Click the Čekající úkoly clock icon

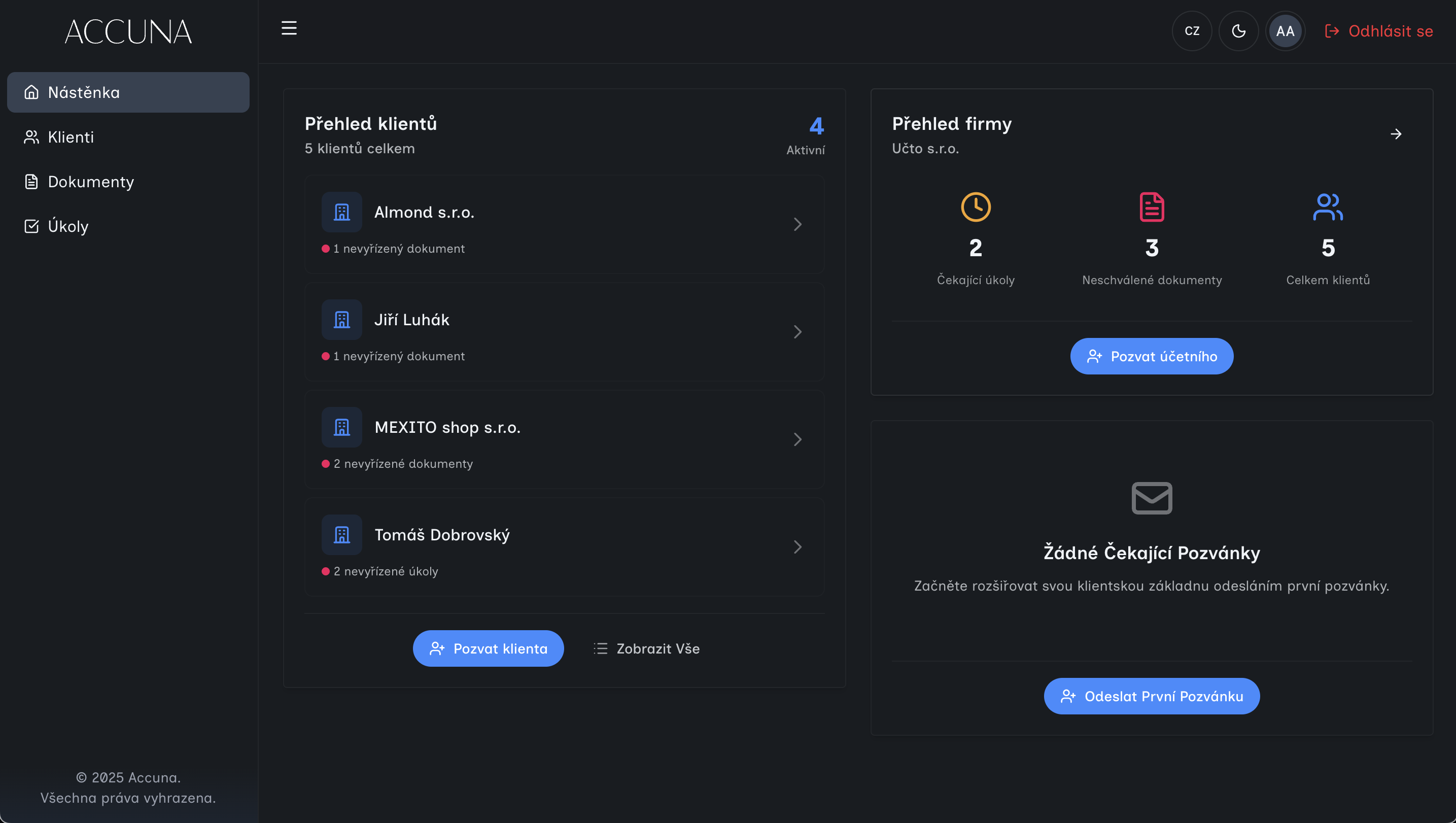(x=976, y=207)
